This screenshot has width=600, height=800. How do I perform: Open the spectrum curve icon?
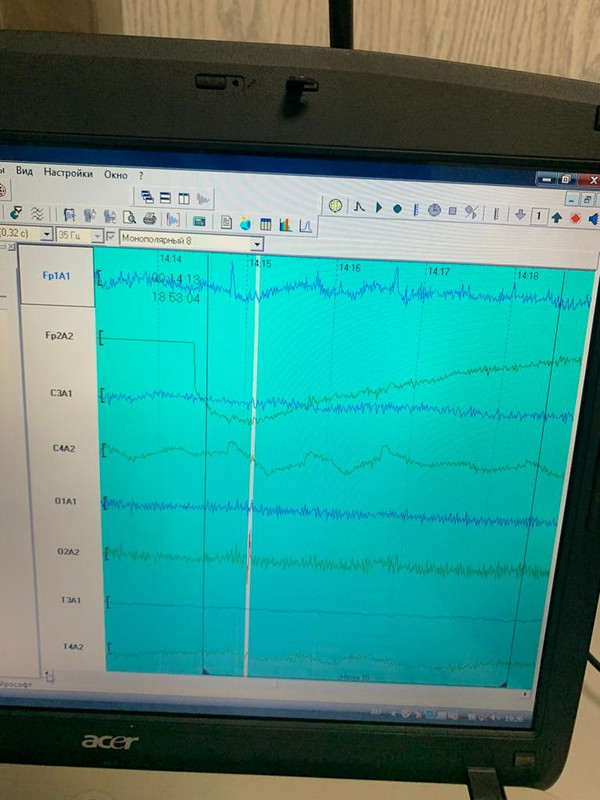[305, 225]
